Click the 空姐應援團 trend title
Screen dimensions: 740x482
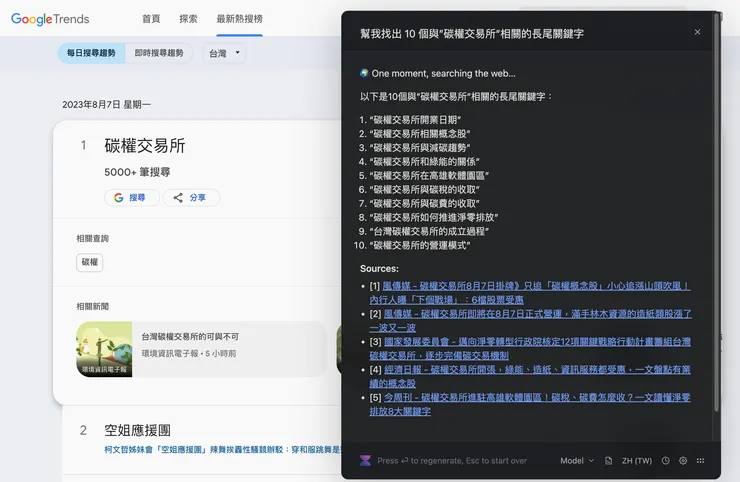[137, 430]
